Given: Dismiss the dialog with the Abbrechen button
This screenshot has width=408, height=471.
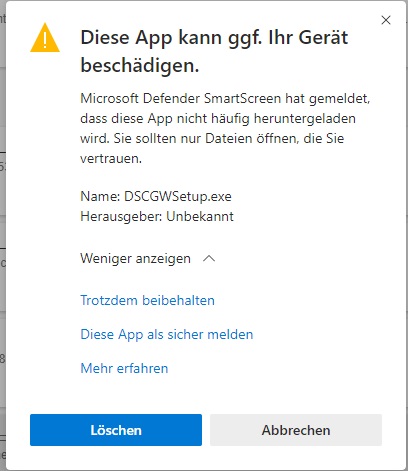Looking at the screenshot, I should pyautogui.click(x=296, y=430).
